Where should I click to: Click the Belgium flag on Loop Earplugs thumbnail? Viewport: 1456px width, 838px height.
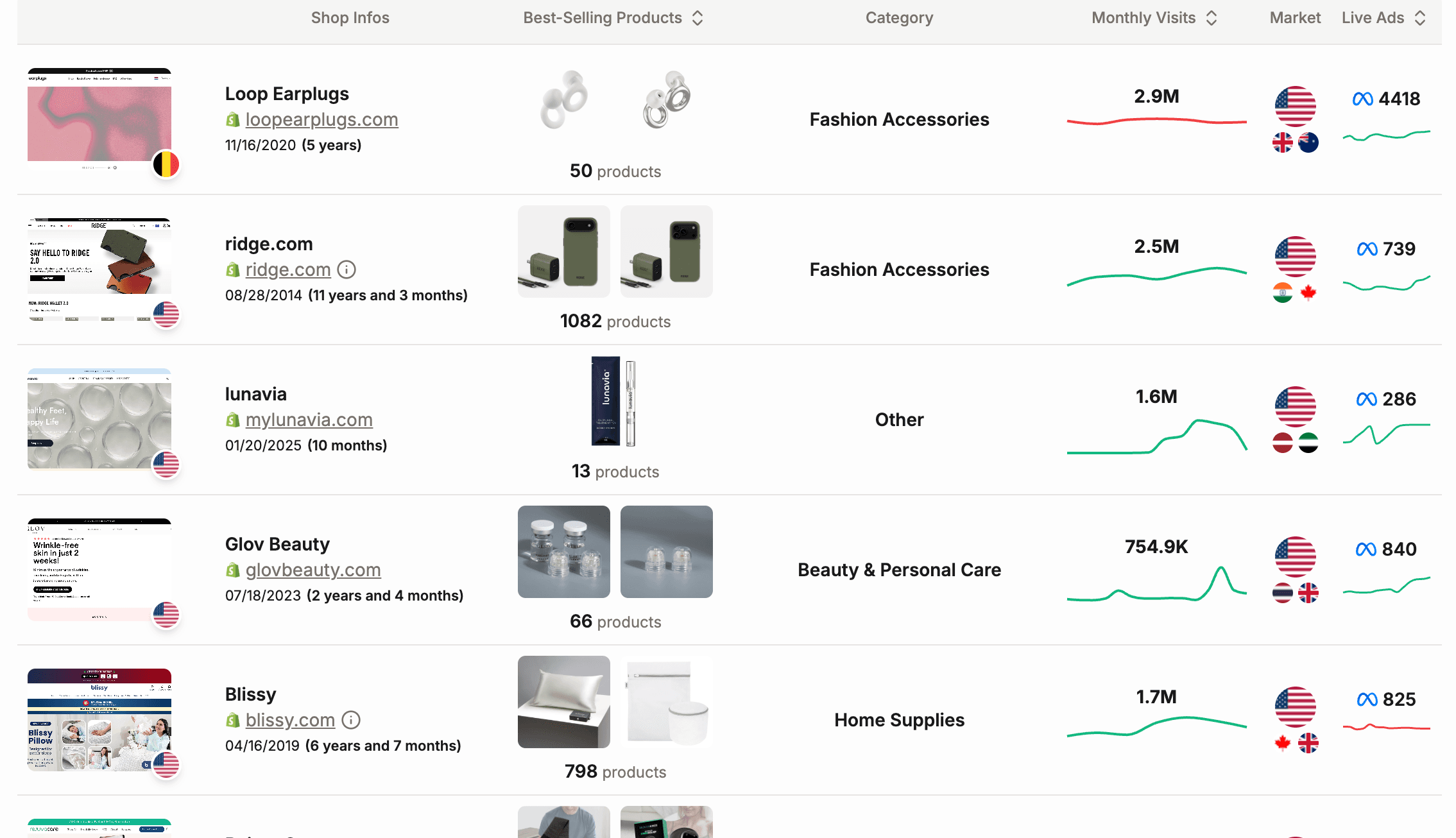click(166, 164)
